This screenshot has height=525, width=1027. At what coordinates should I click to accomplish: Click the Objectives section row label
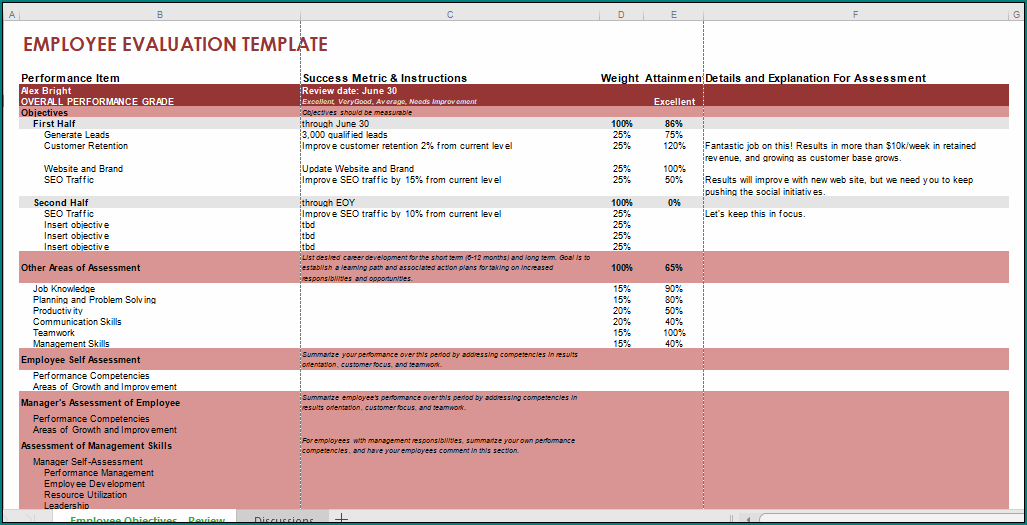click(x=44, y=113)
